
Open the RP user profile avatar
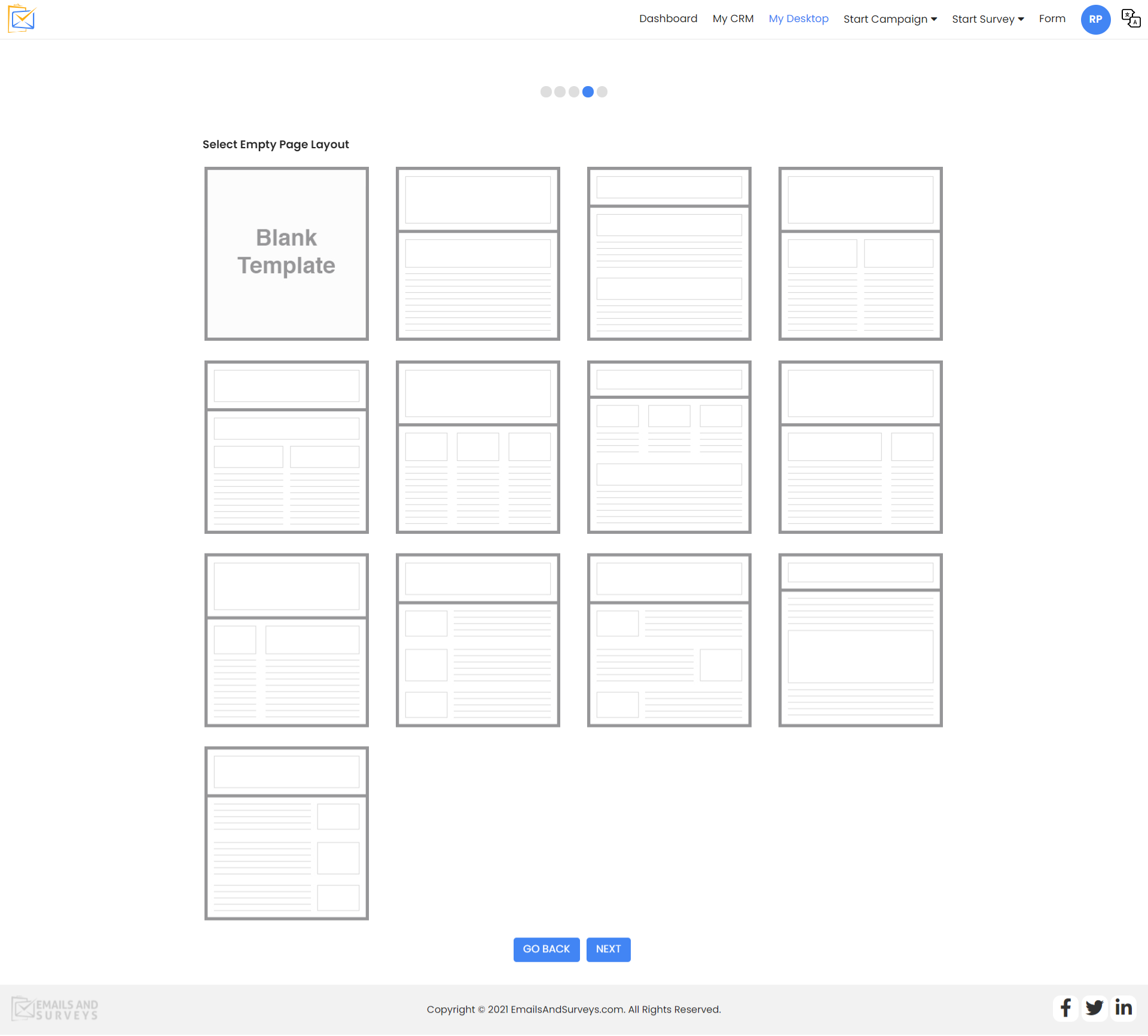(x=1095, y=19)
